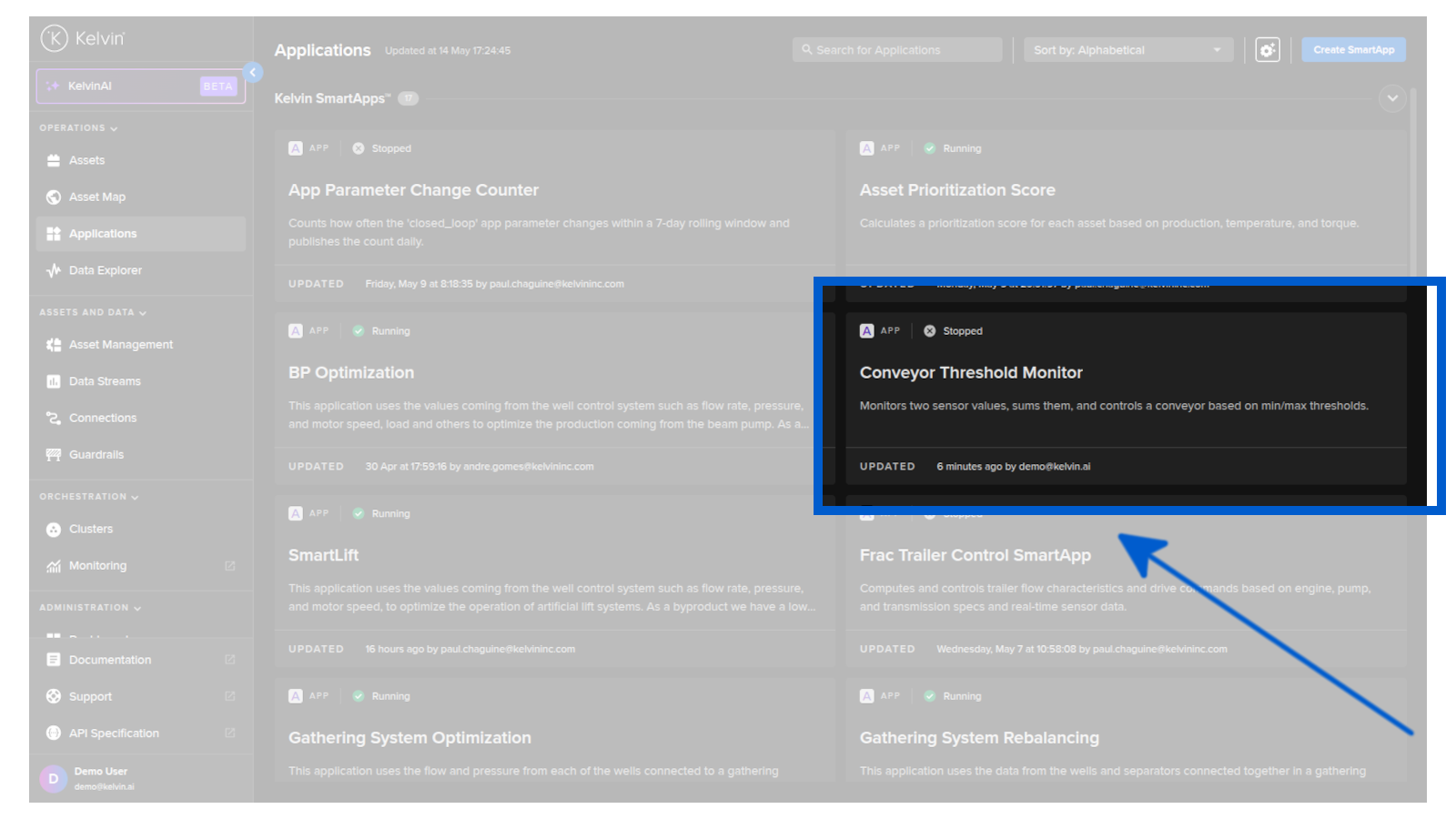Open Clusters via its cluster icon

(53, 528)
